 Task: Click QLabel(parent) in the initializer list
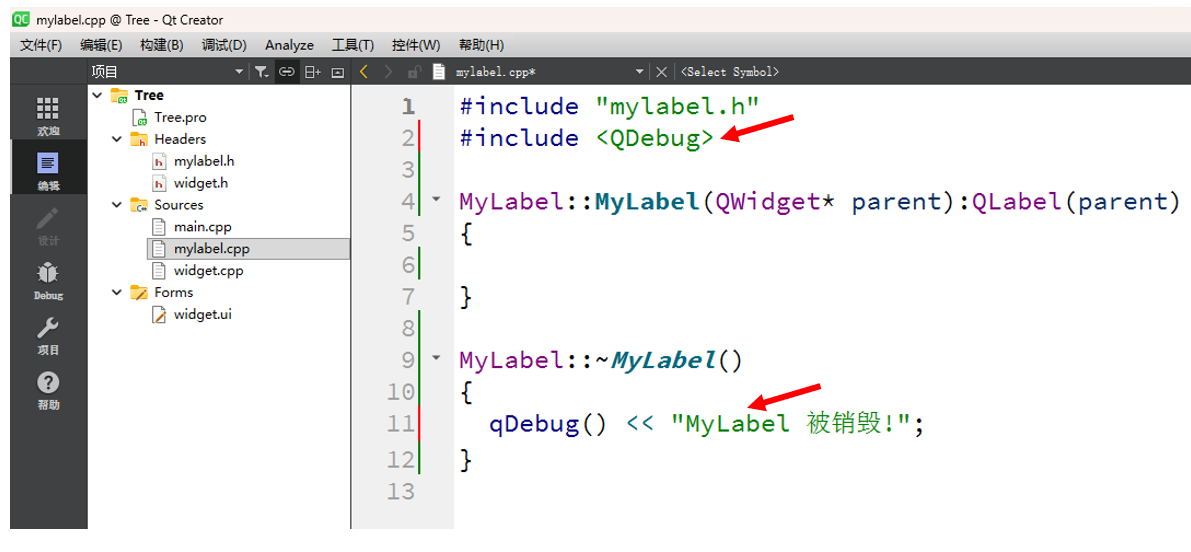[1075, 201]
